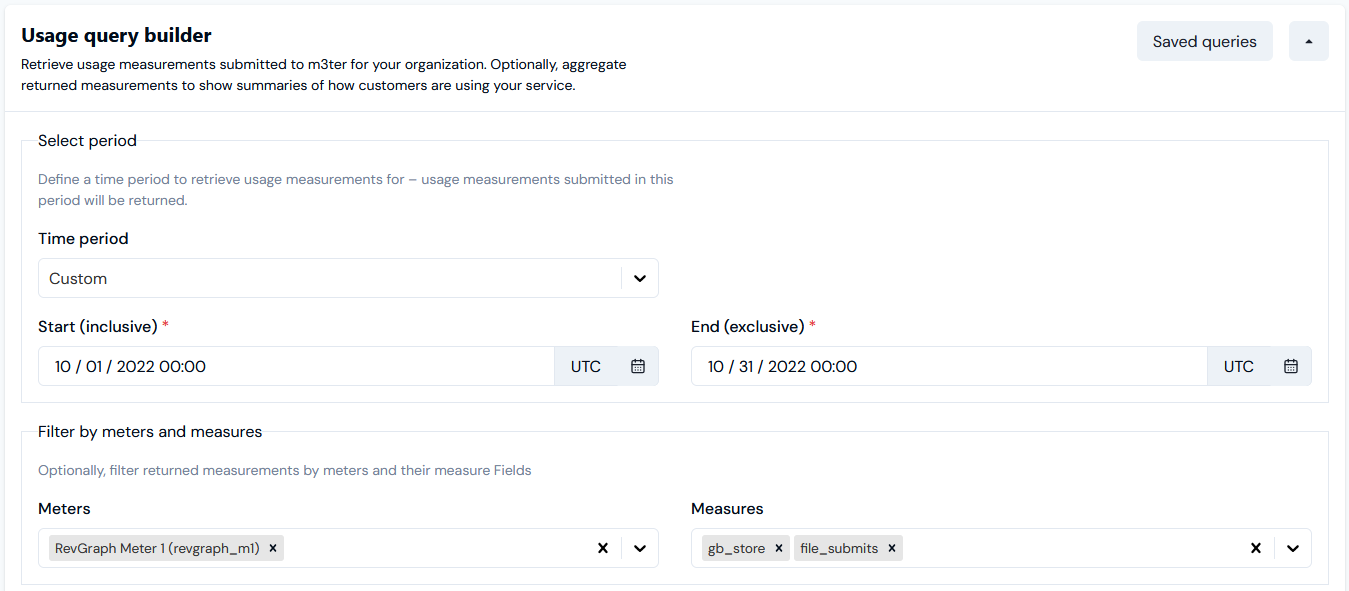Open the End date calendar picker icon
The width and height of the screenshot is (1349, 591).
(1291, 366)
